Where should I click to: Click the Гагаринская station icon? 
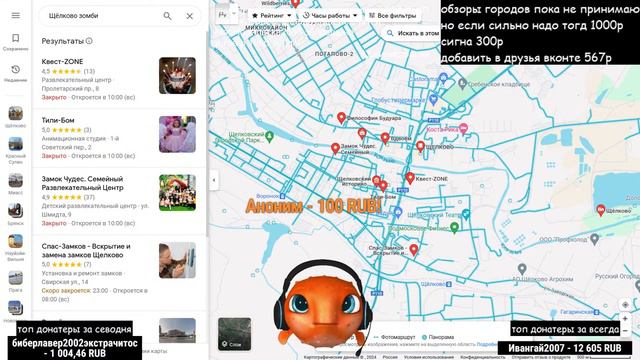click(x=596, y=312)
